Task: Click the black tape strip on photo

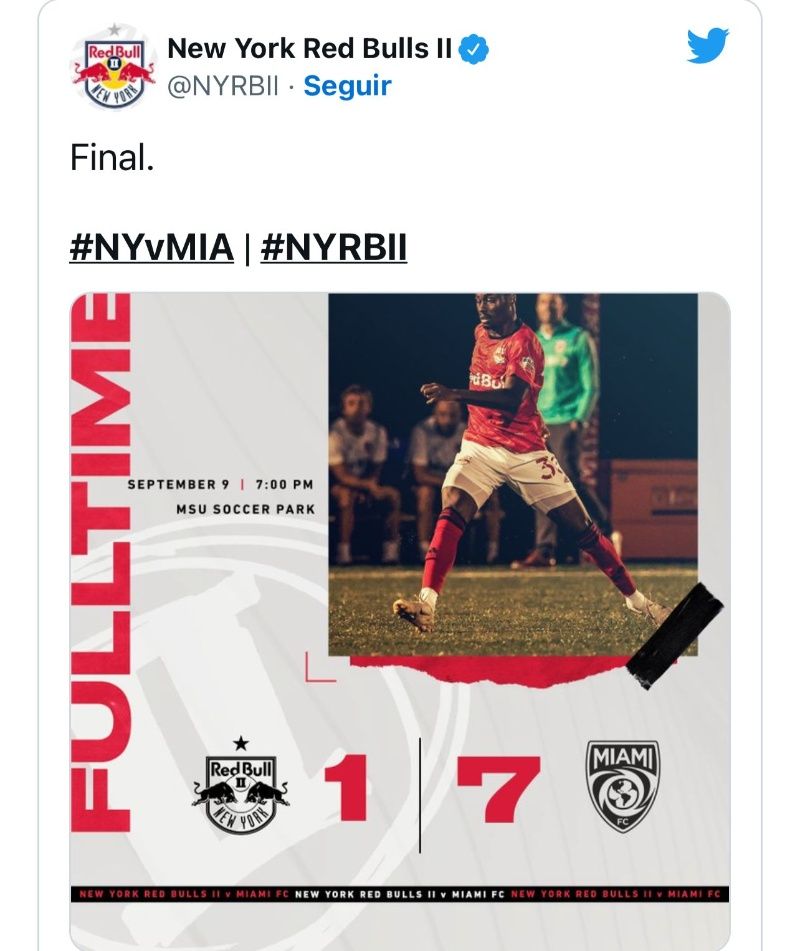Action: pyautogui.click(x=674, y=635)
